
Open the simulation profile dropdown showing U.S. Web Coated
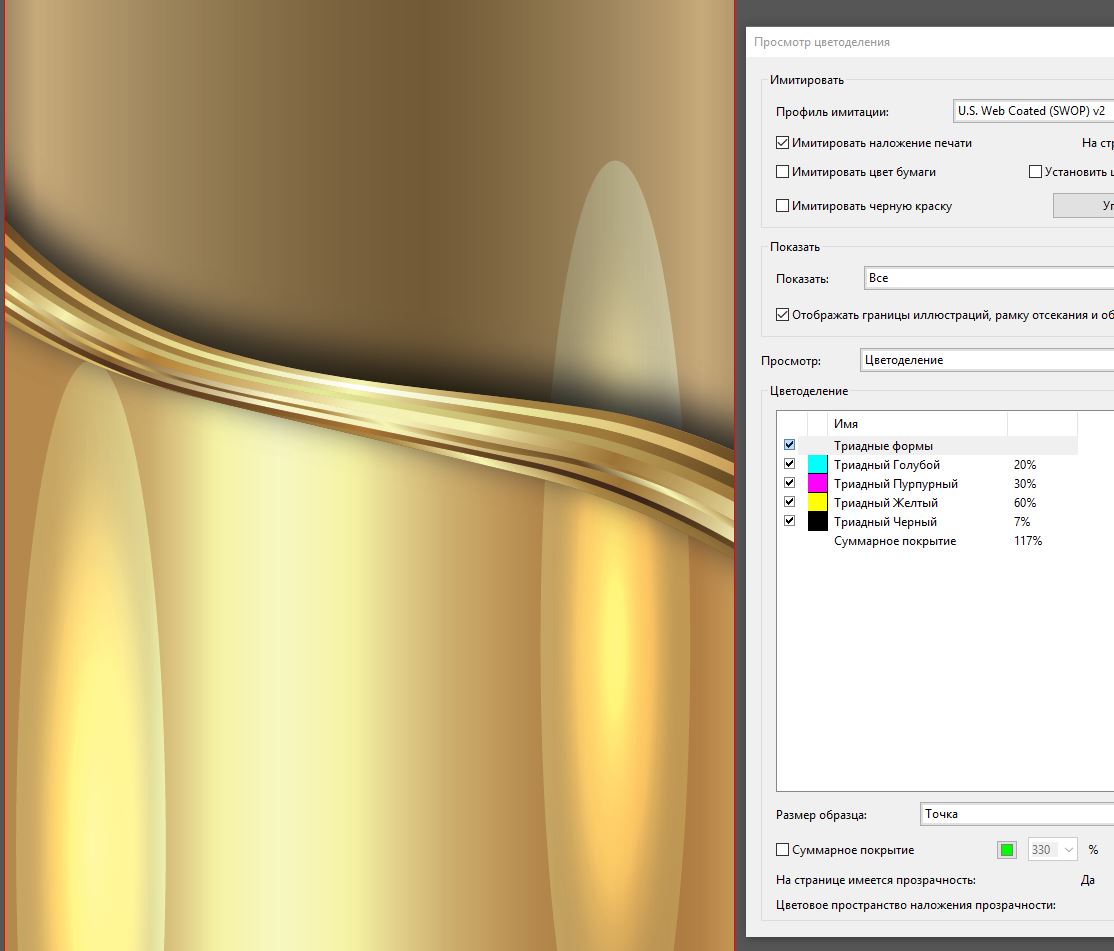pos(1033,111)
